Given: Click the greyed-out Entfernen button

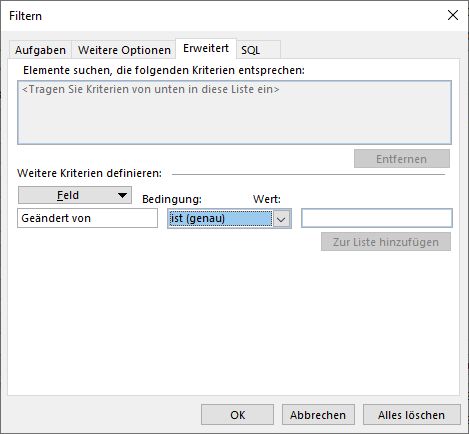Looking at the screenshot, I should [402, 159].
